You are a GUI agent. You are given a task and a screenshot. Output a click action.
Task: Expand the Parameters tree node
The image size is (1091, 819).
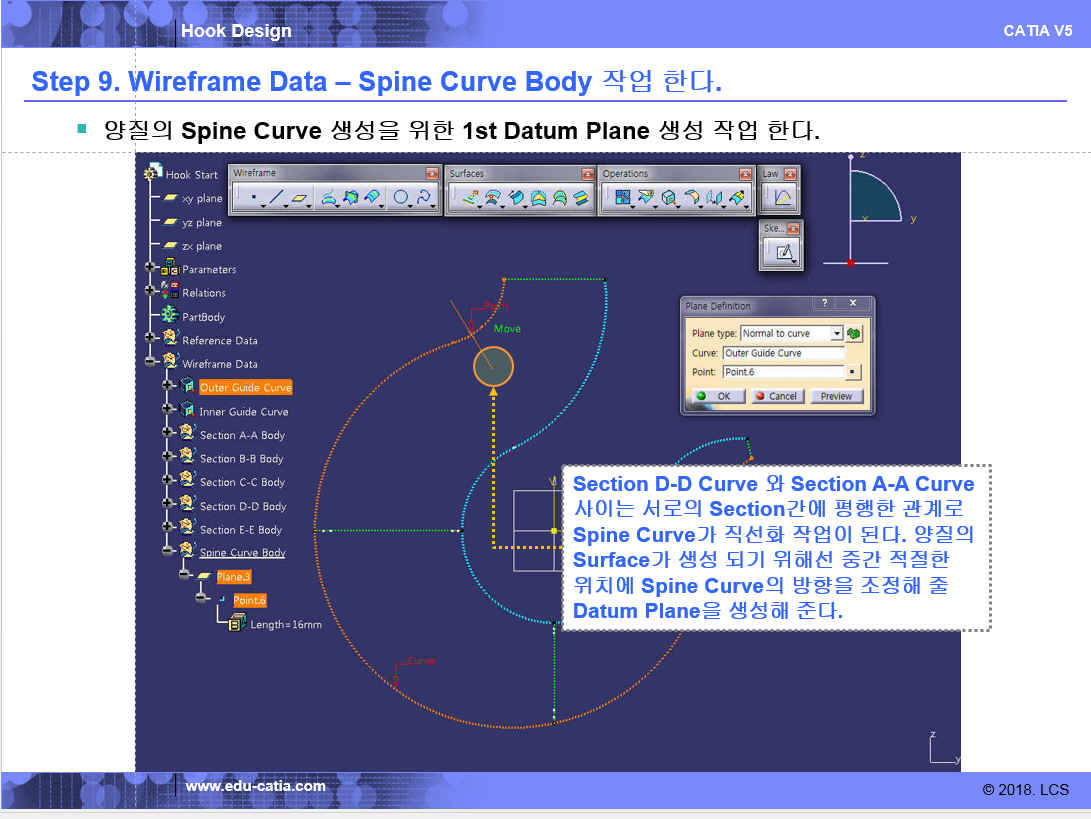[151, 269]
